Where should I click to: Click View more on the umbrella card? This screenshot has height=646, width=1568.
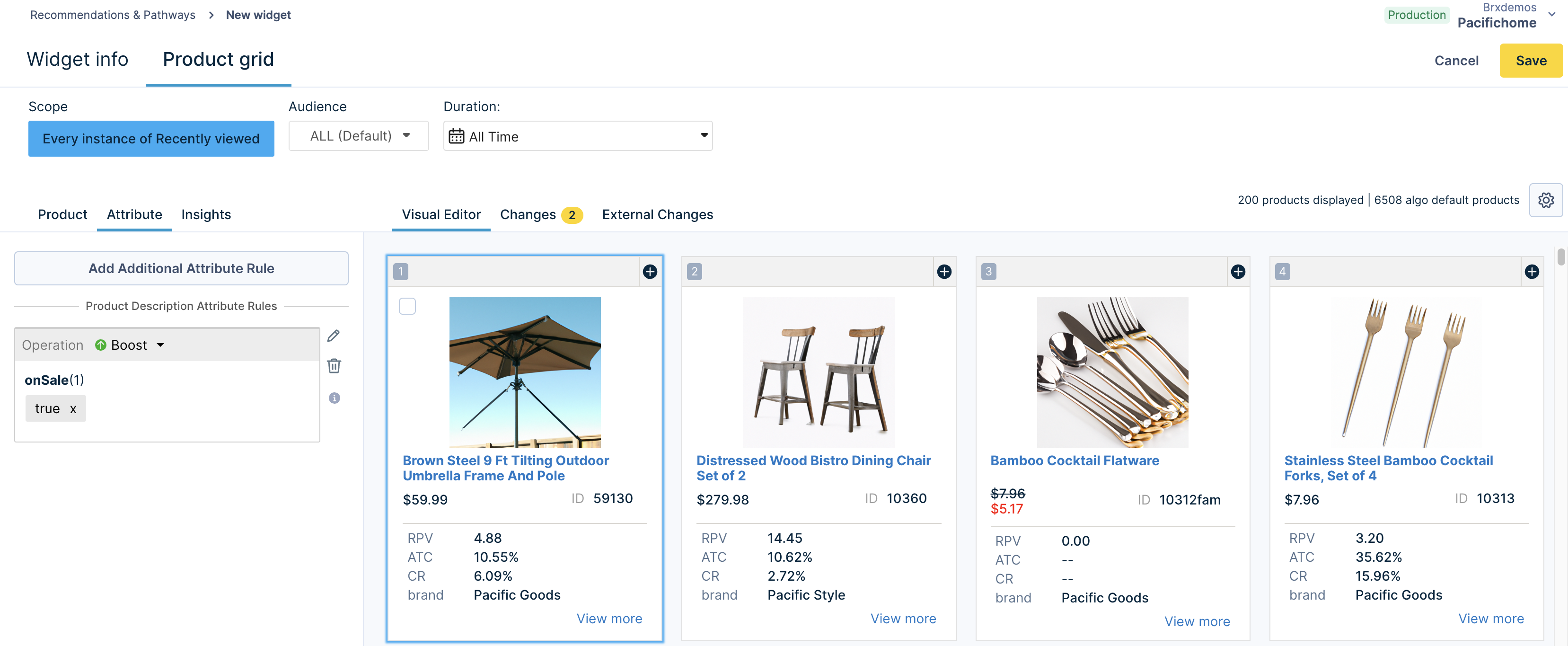pos(608,619)
